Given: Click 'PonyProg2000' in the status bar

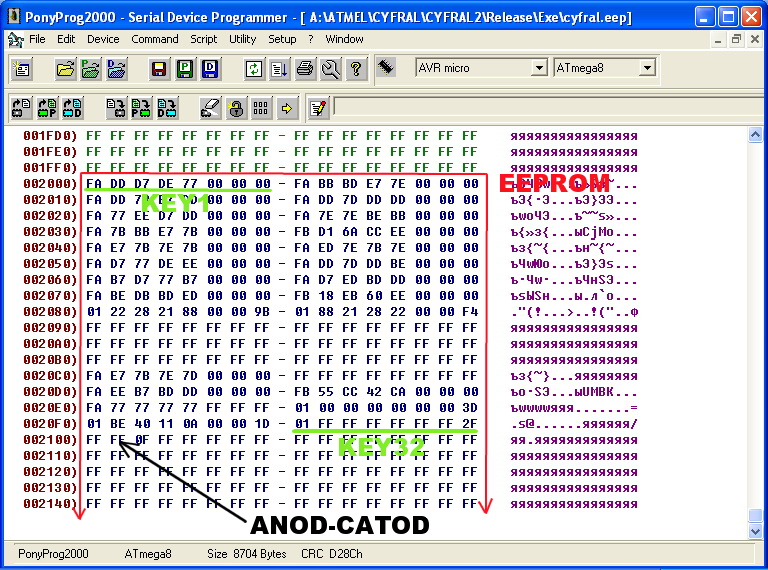Looking at the screenshot, I should (53, 554).
